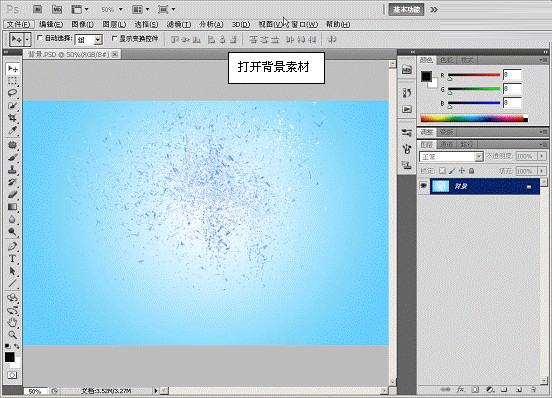Screen dimensions: 552x398
Task: Launch Mini Bridge from the application bar
Action: point(57,10)
